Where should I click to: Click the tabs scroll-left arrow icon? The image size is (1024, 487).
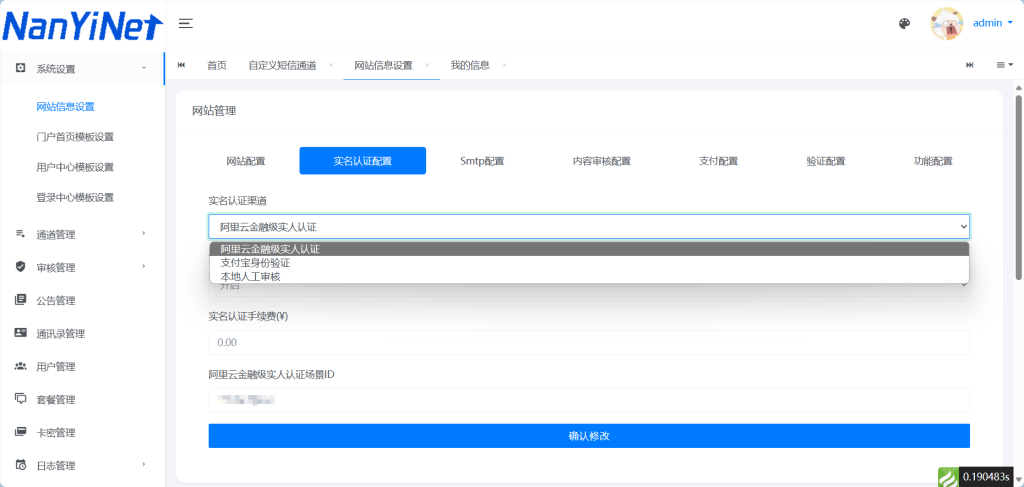182,65
